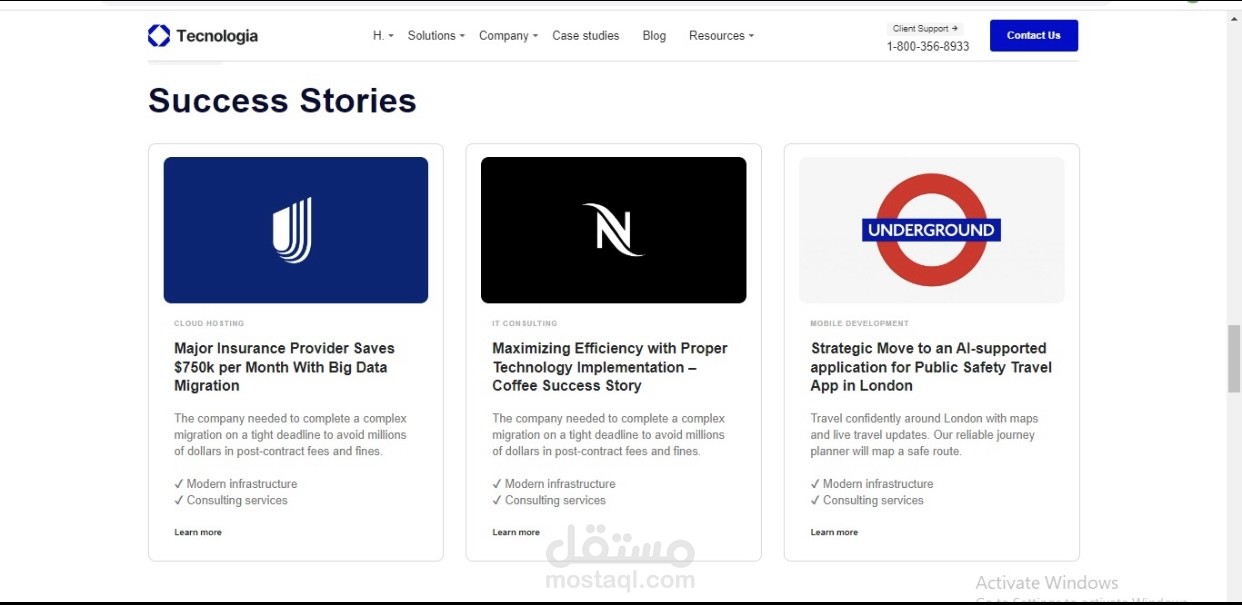Expand the H. navigation dropdown
This screenshot has height=605, width=1242.
pos(383,36)
